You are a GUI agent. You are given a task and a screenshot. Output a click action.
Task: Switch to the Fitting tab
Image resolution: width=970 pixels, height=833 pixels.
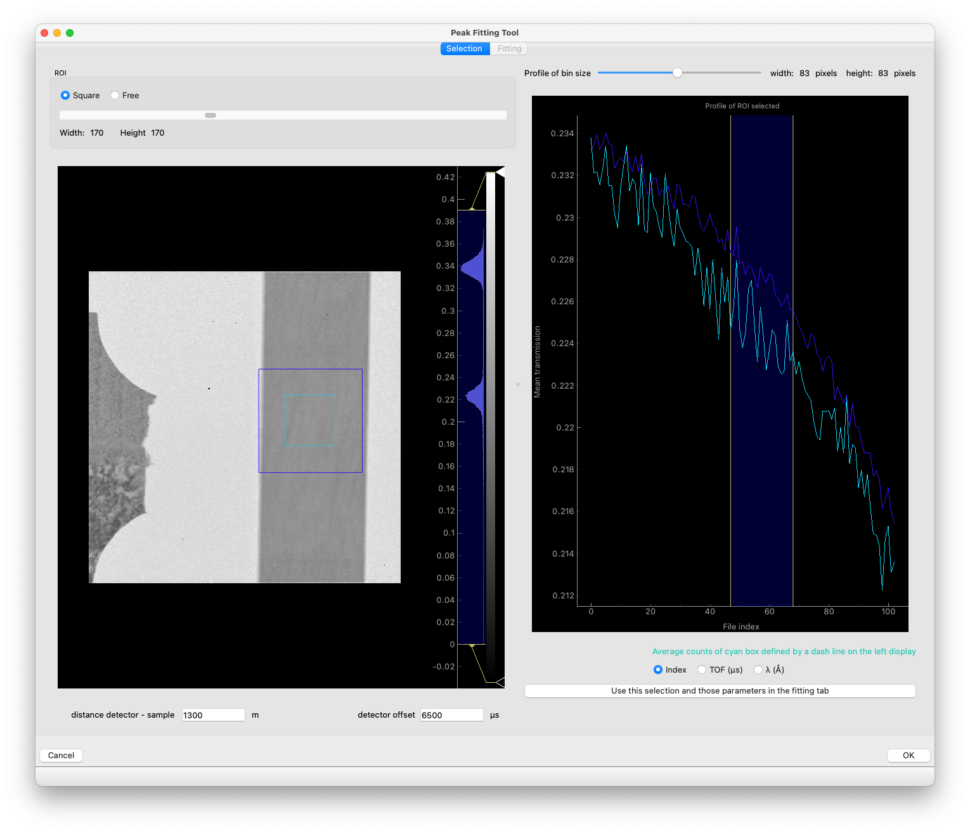pos(509,48)
